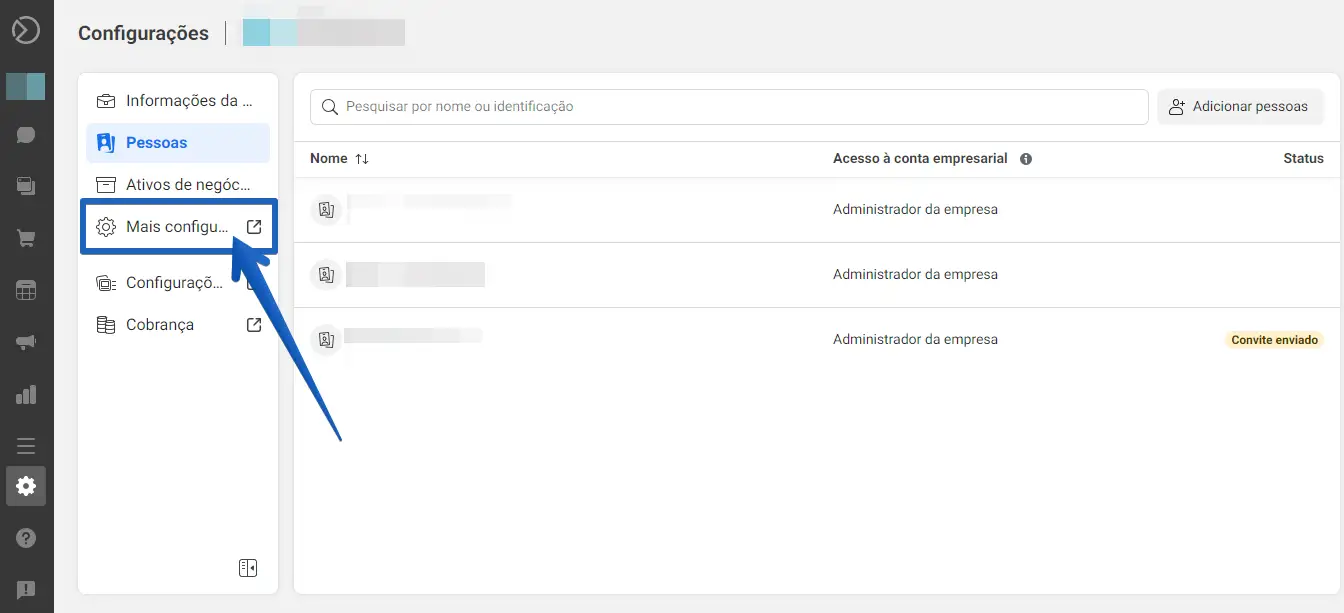Open the Planner calendar grid icon
This screenshot has height=613, width=1344.
click(x=26, y=290)
